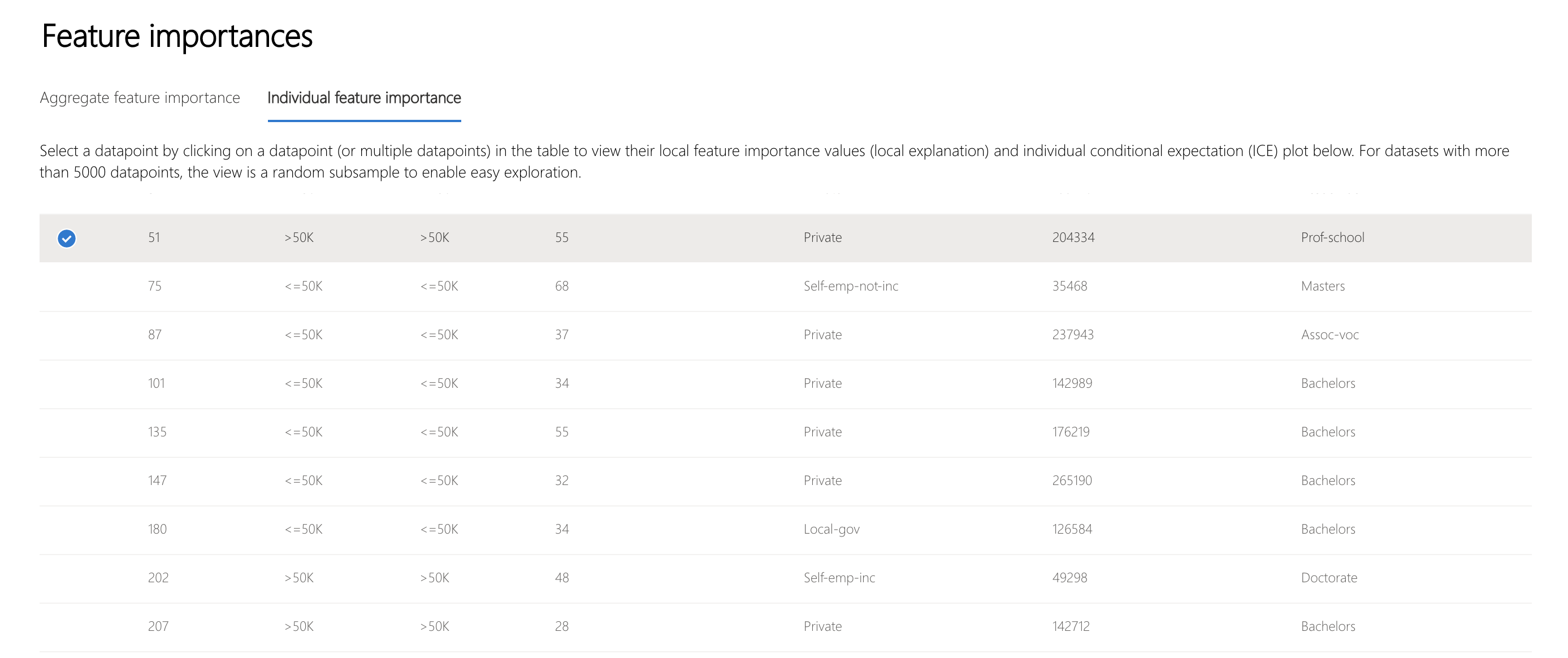Click Bachelors cell in row 207

click(x=1328, y=626)
